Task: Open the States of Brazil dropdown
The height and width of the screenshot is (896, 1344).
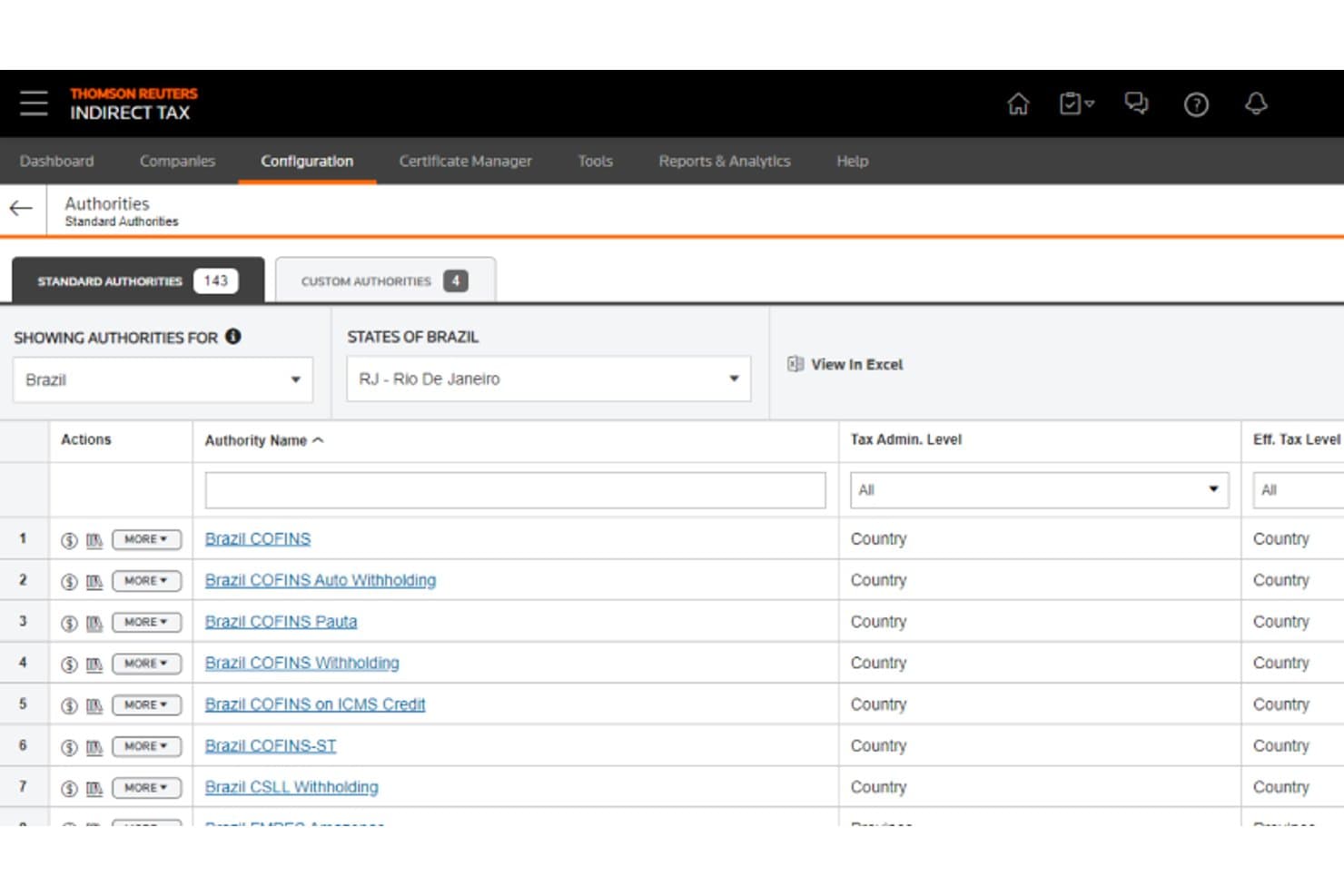Action: [548, 379]
